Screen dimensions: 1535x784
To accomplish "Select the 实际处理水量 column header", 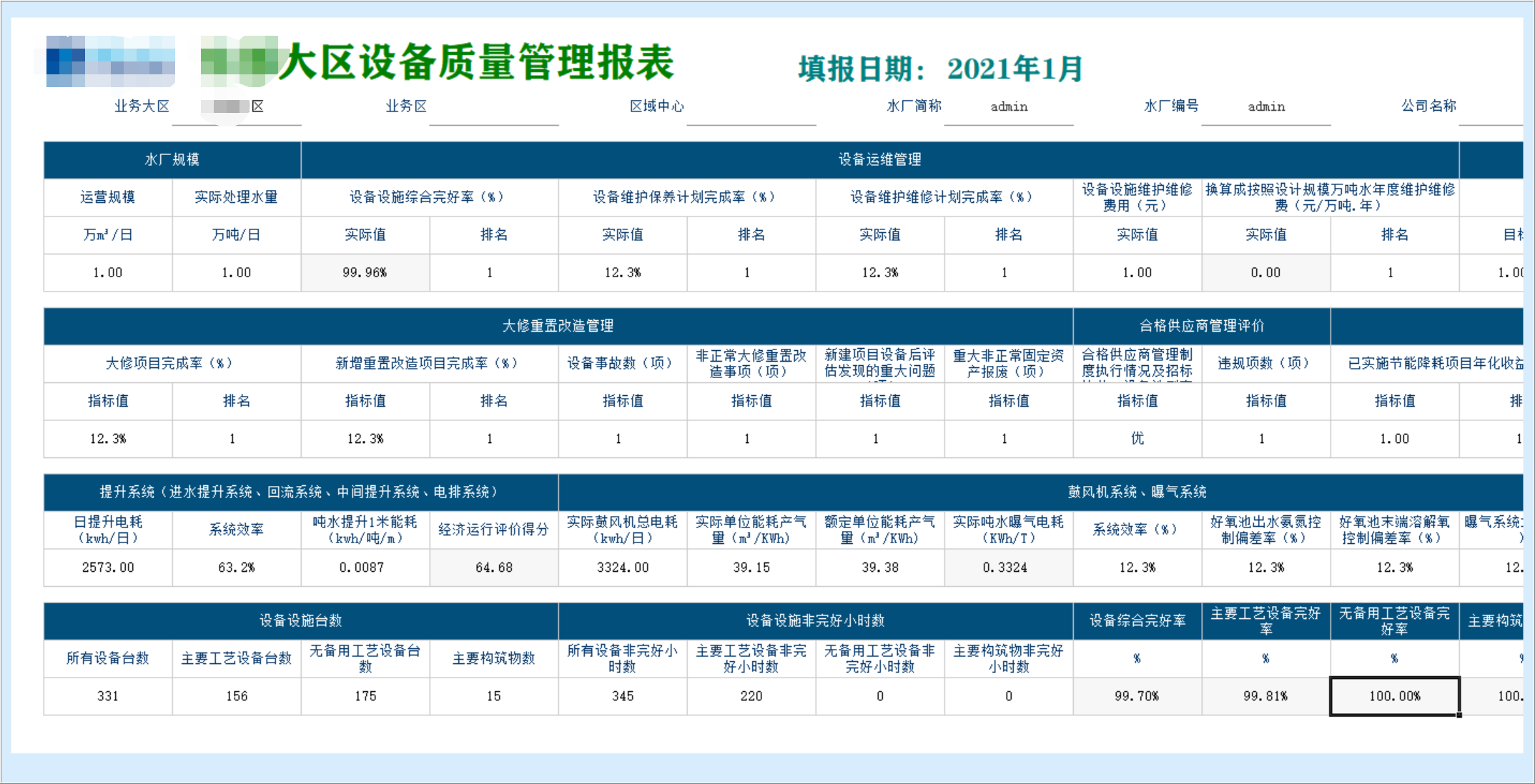I will point(237,197).
